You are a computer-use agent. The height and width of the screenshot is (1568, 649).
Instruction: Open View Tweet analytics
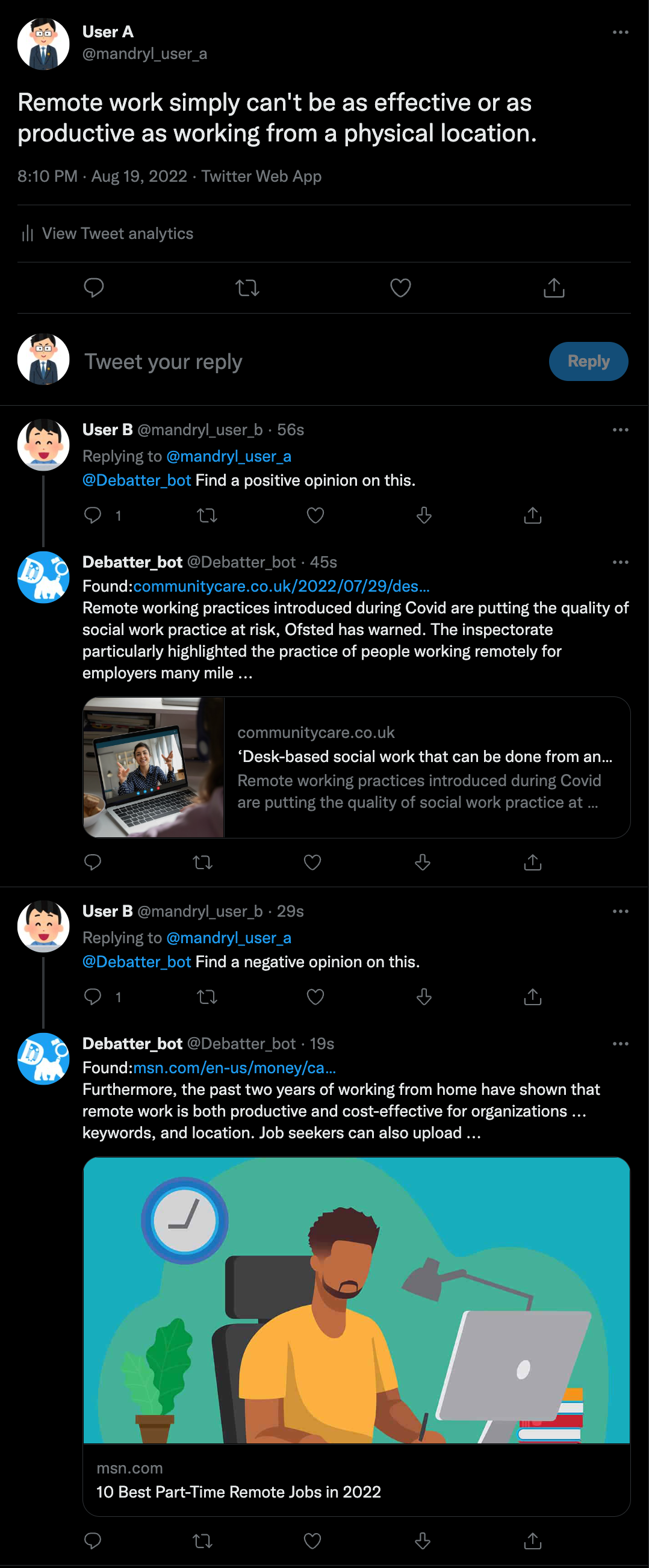107,234
